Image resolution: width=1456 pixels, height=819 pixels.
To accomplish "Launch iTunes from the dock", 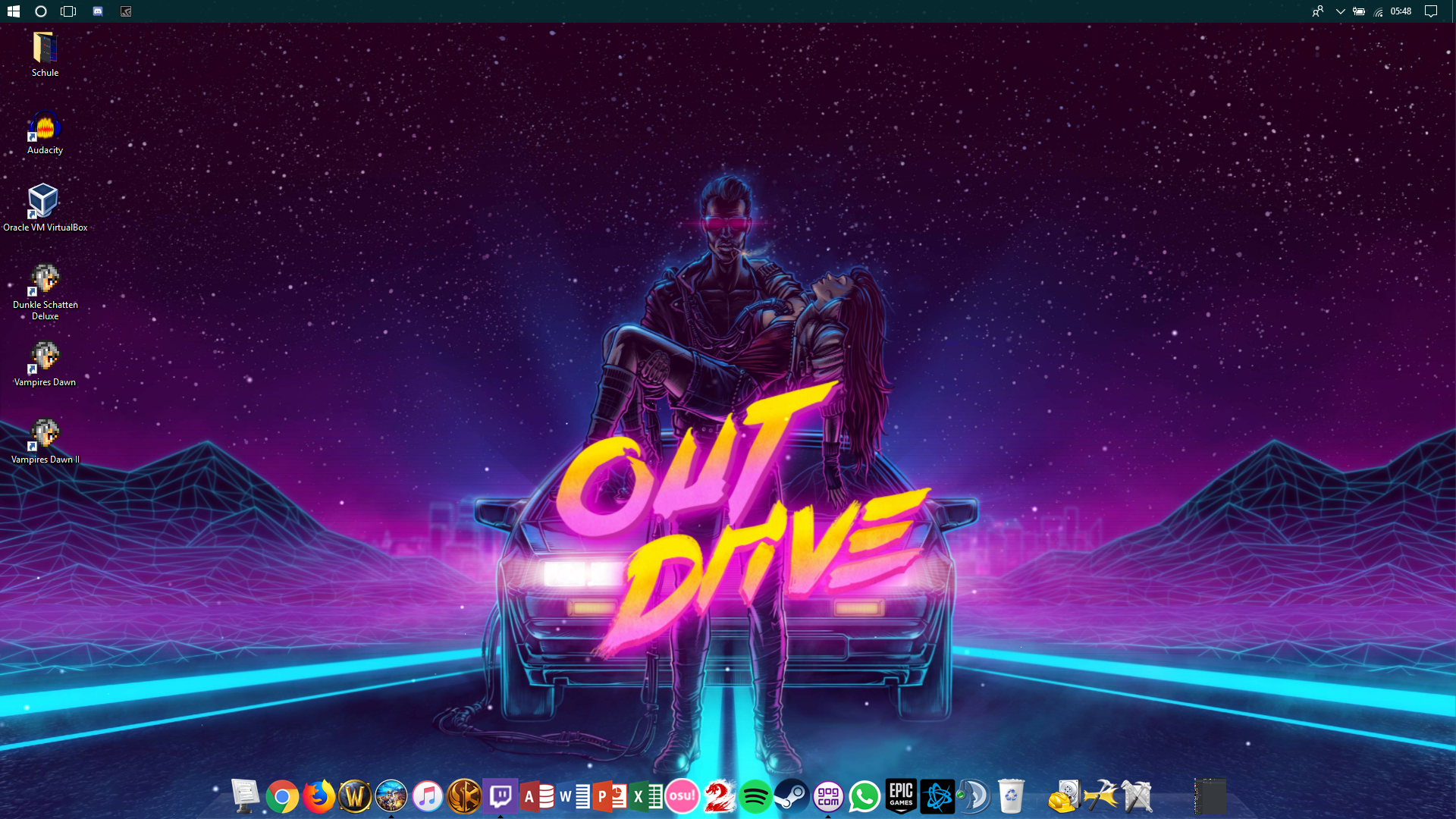I will pos(428,797).
